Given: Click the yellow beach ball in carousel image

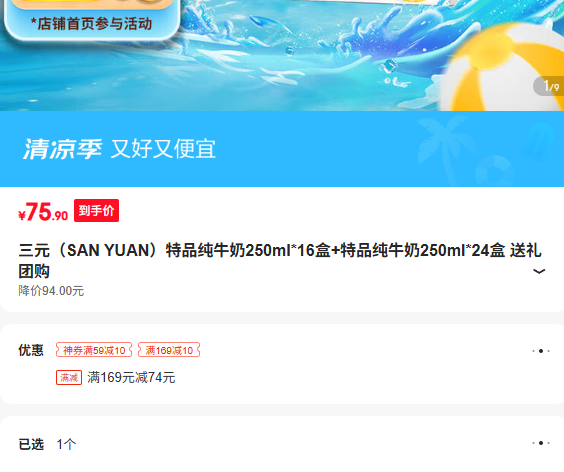Looking at the screenshot, I should (504, 68).
